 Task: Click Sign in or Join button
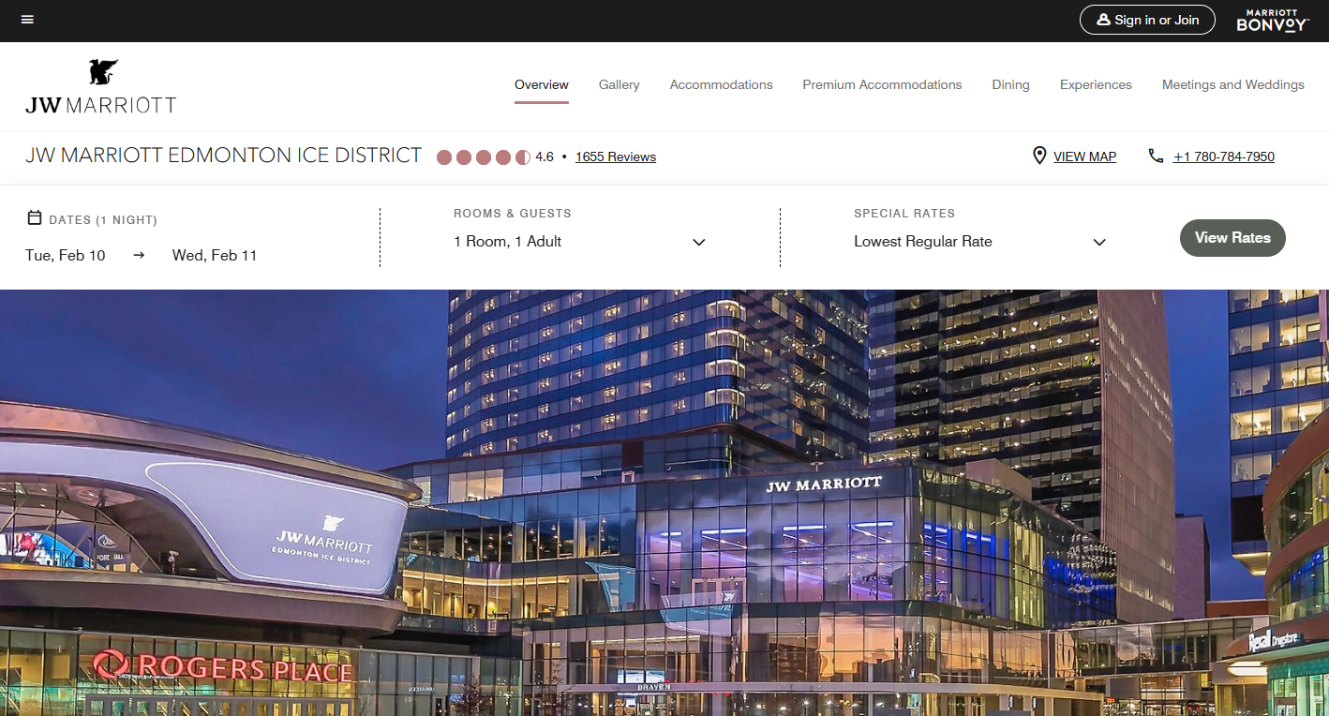click(1147, 20)
